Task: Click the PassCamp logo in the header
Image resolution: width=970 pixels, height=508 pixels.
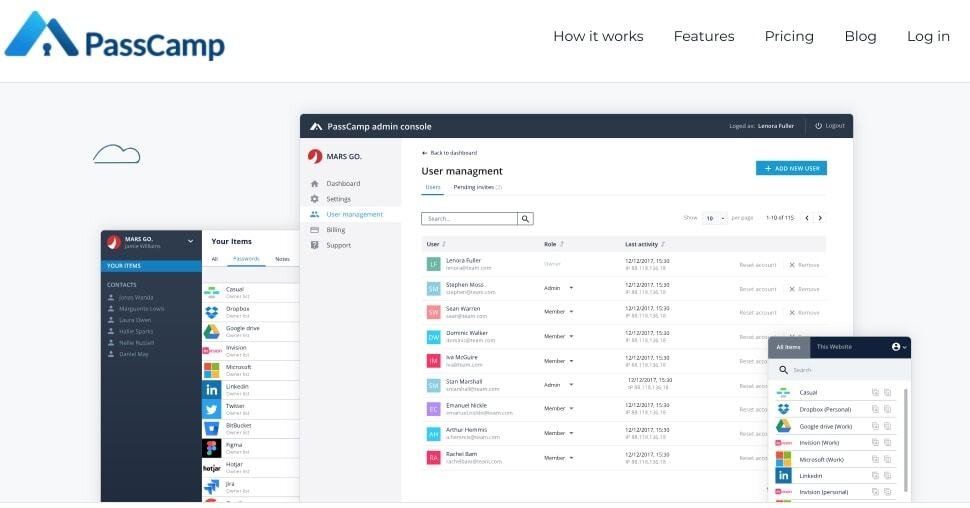Action: 114,36
